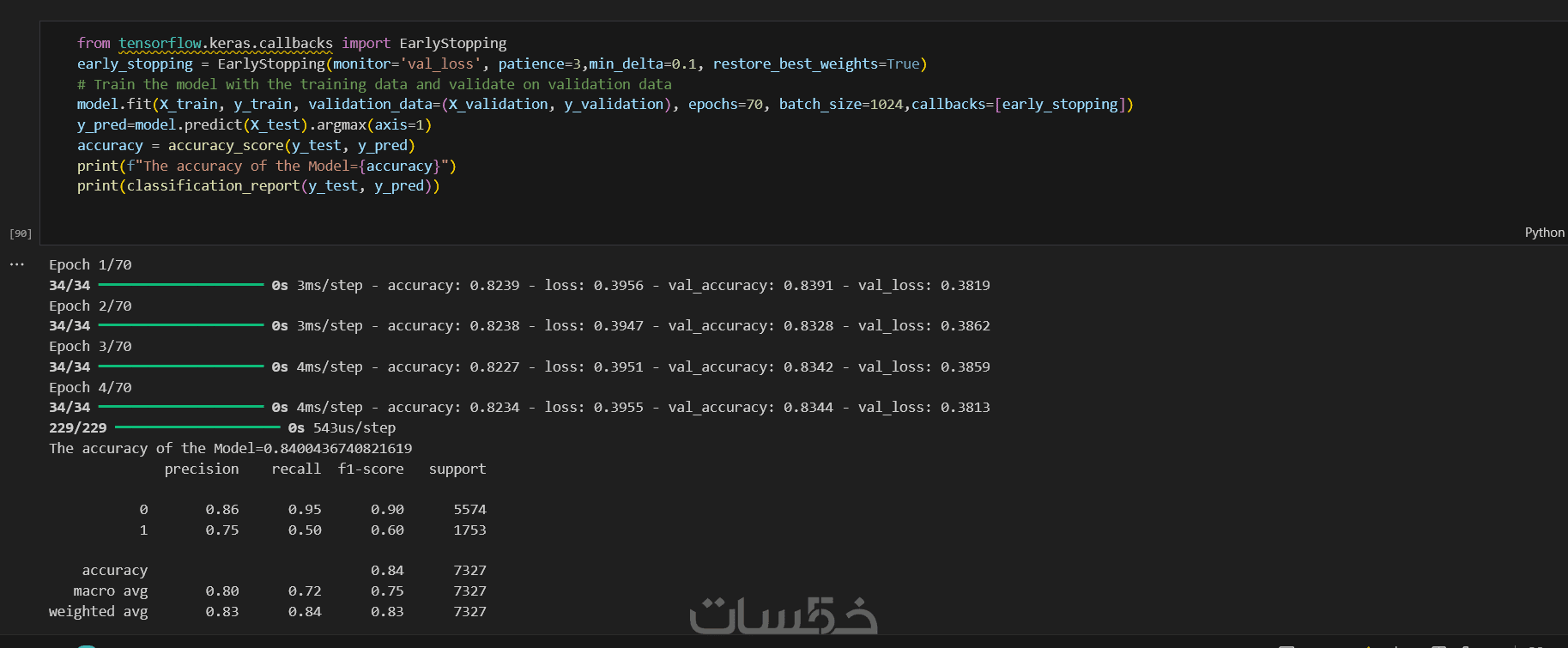1568x648 pixels.
Task: Click the green comment line about training
Action: 373,84
